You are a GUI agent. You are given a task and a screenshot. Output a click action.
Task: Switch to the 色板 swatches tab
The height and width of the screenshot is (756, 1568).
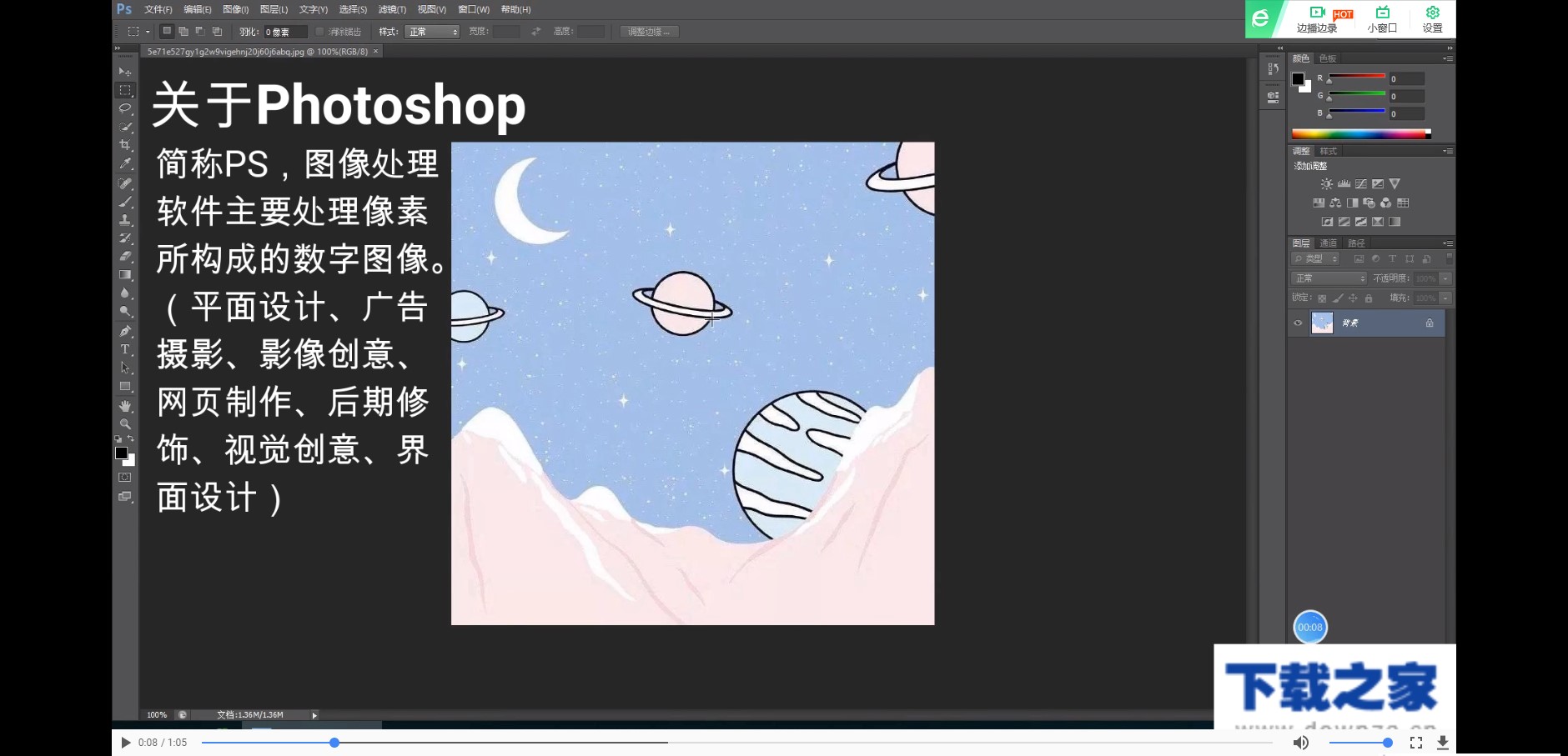point(1328,58)
